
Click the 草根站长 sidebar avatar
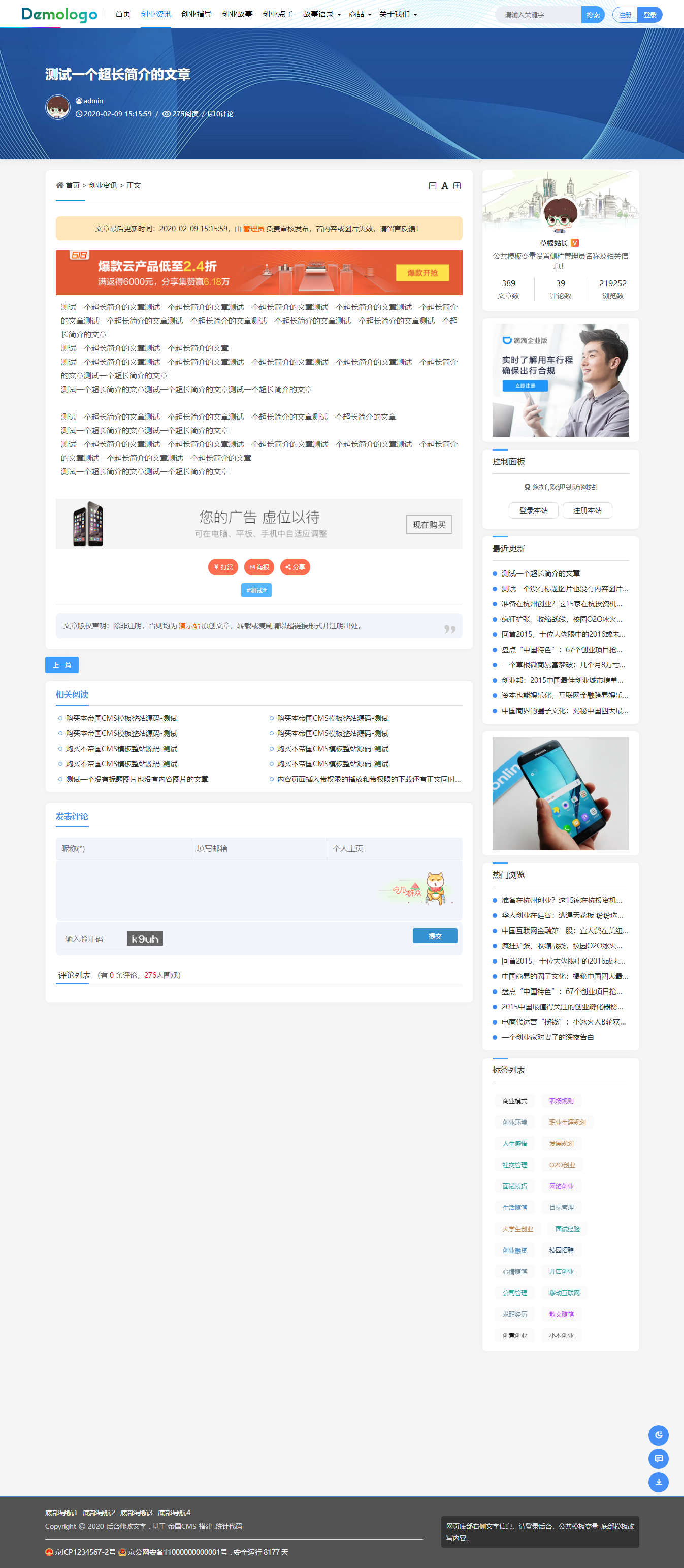click(x=561, y=214)
